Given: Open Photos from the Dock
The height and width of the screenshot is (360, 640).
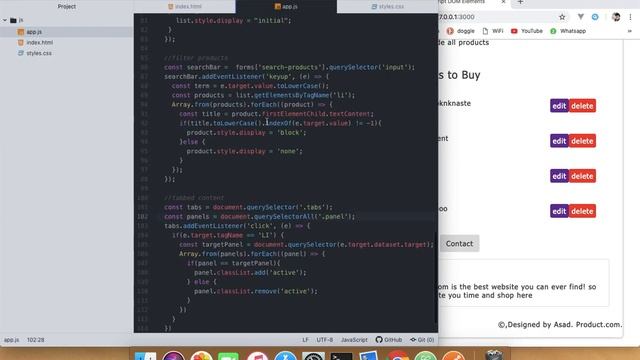Looking at the screenshot, I should pyautogui.click(x=202, y=356).
